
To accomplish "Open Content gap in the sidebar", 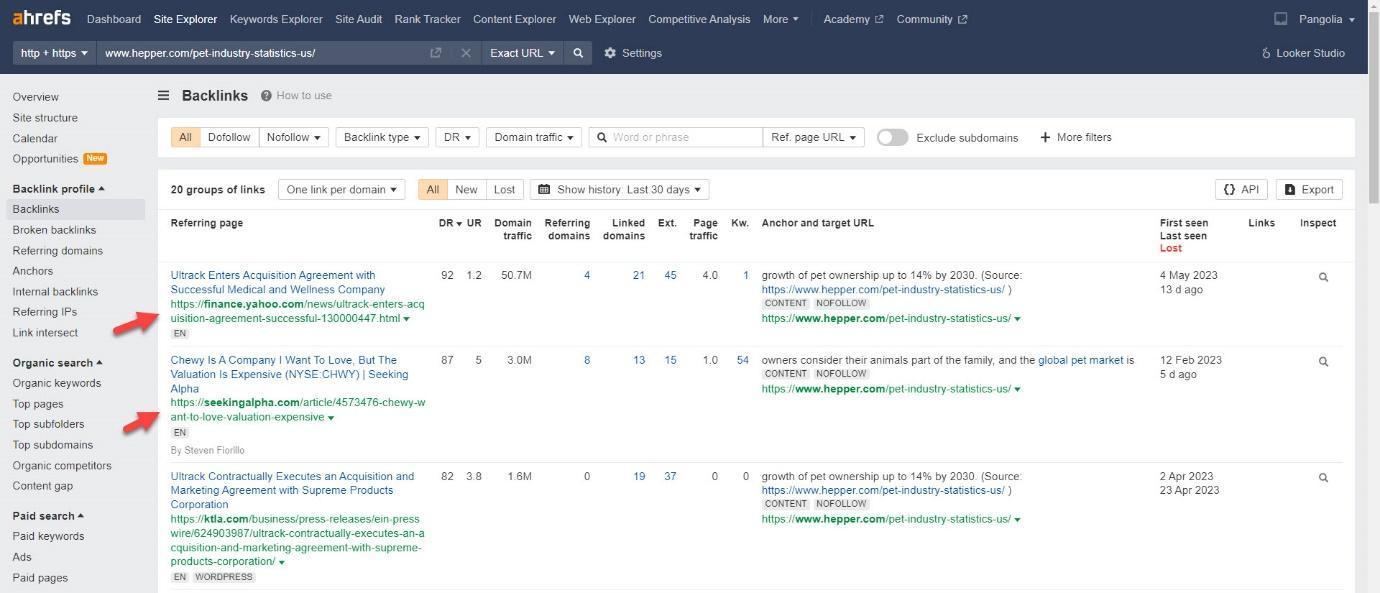I will (x=43, y=486).
